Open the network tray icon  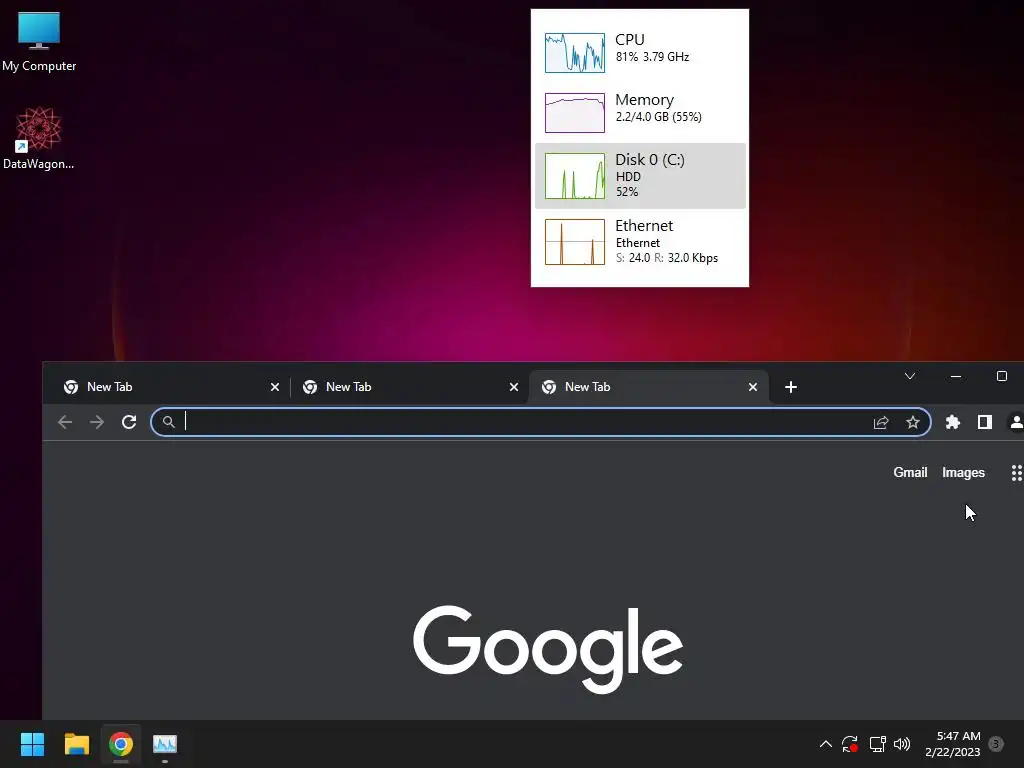coord(877,744)
